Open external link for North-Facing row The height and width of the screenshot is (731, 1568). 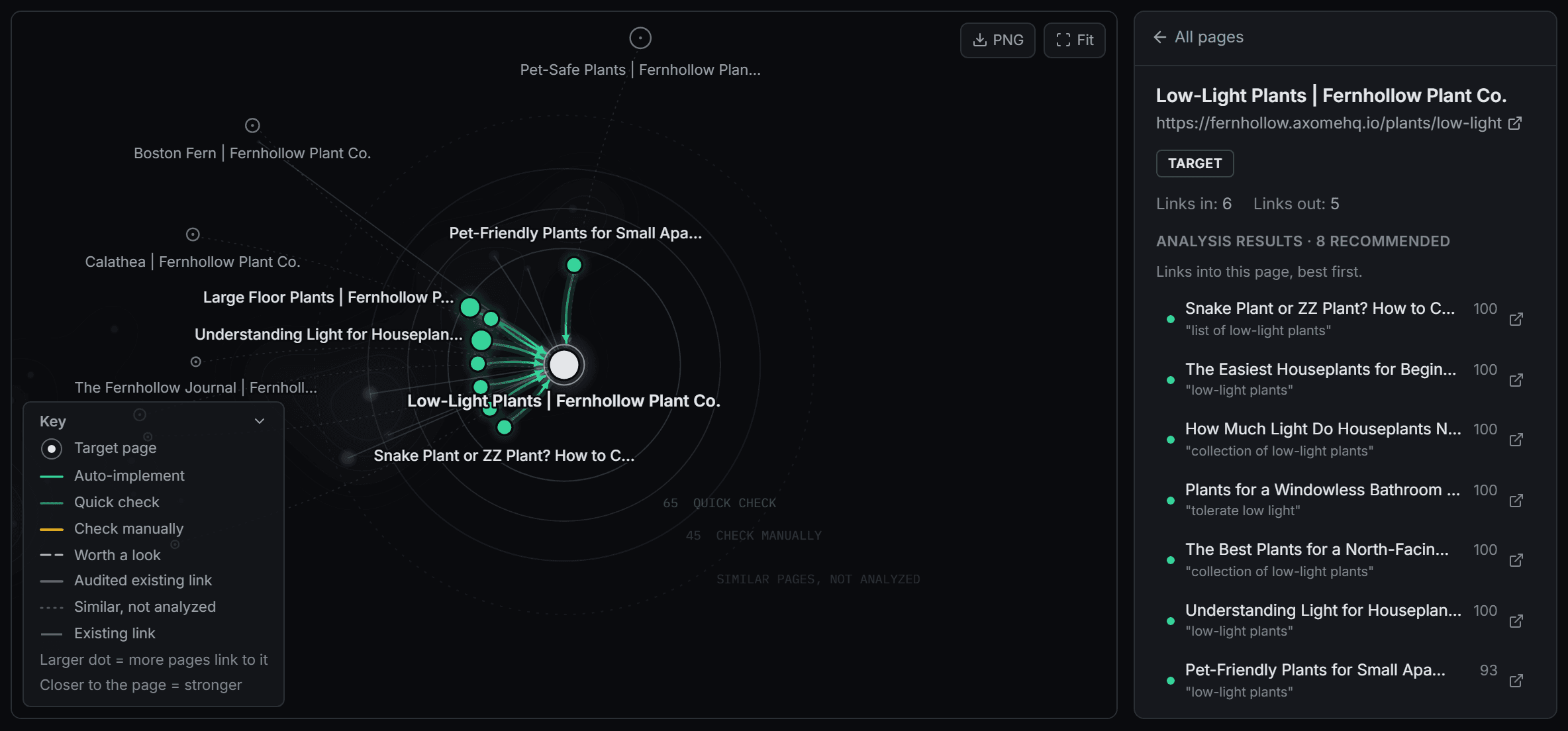[1516, 560]
